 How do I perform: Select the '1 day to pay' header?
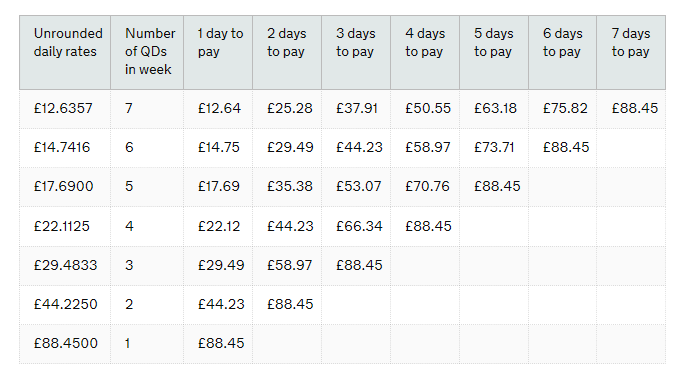[218, 52]
